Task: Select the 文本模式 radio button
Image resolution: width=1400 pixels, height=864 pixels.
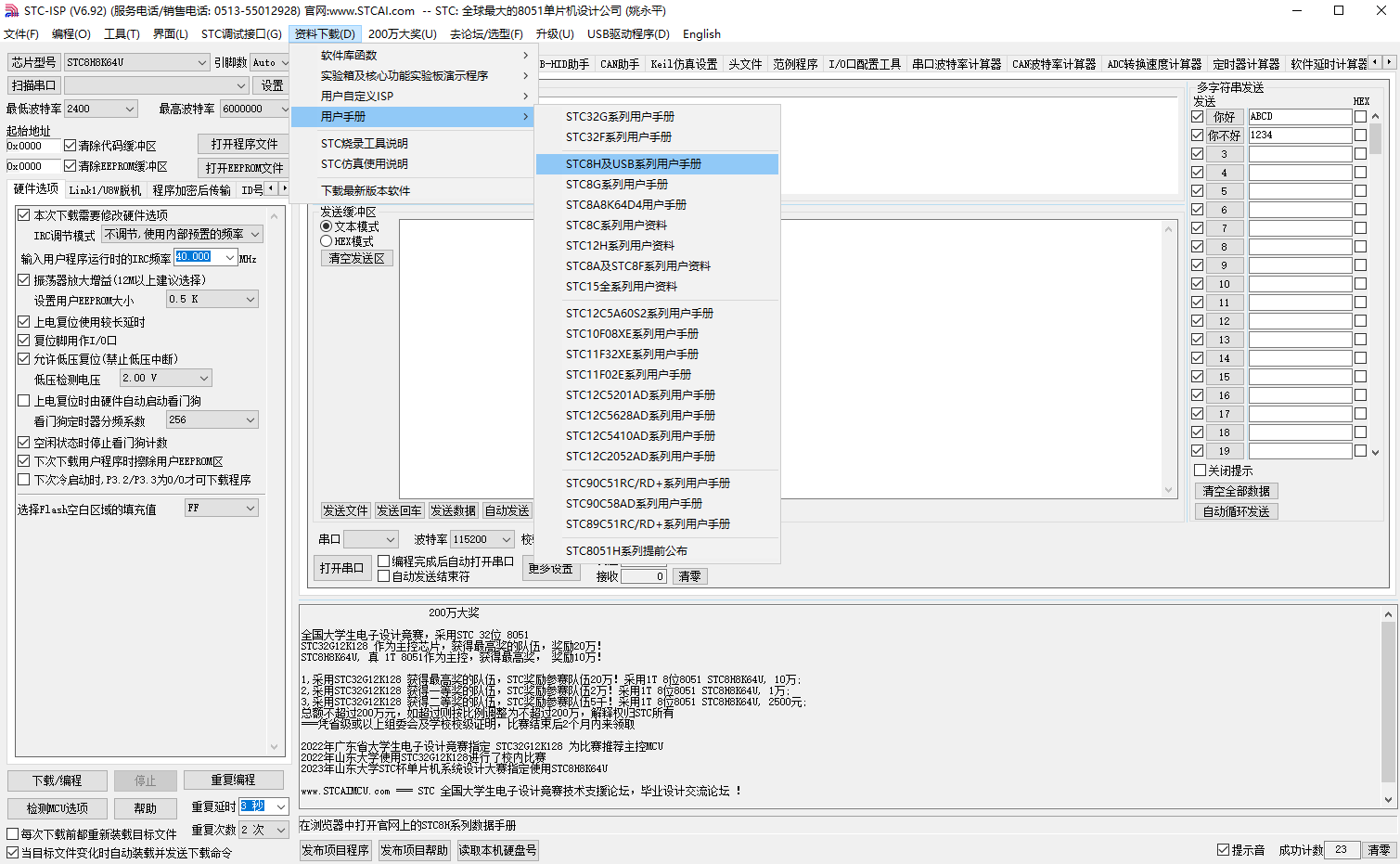Action: (326, 226)
